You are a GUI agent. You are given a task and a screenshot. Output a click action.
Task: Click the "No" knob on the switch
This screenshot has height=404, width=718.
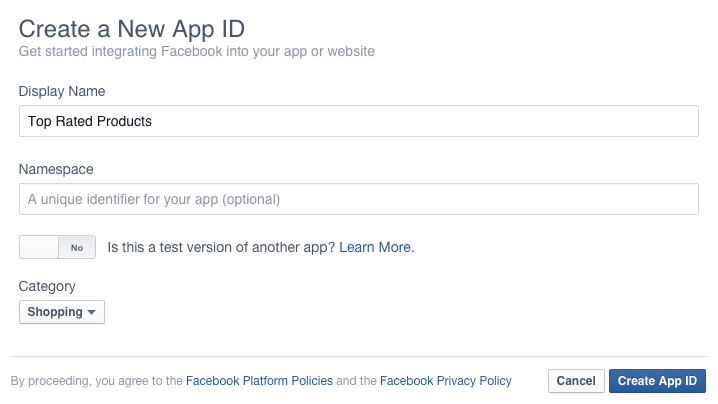pyautogui.click(x=76, y=247)
